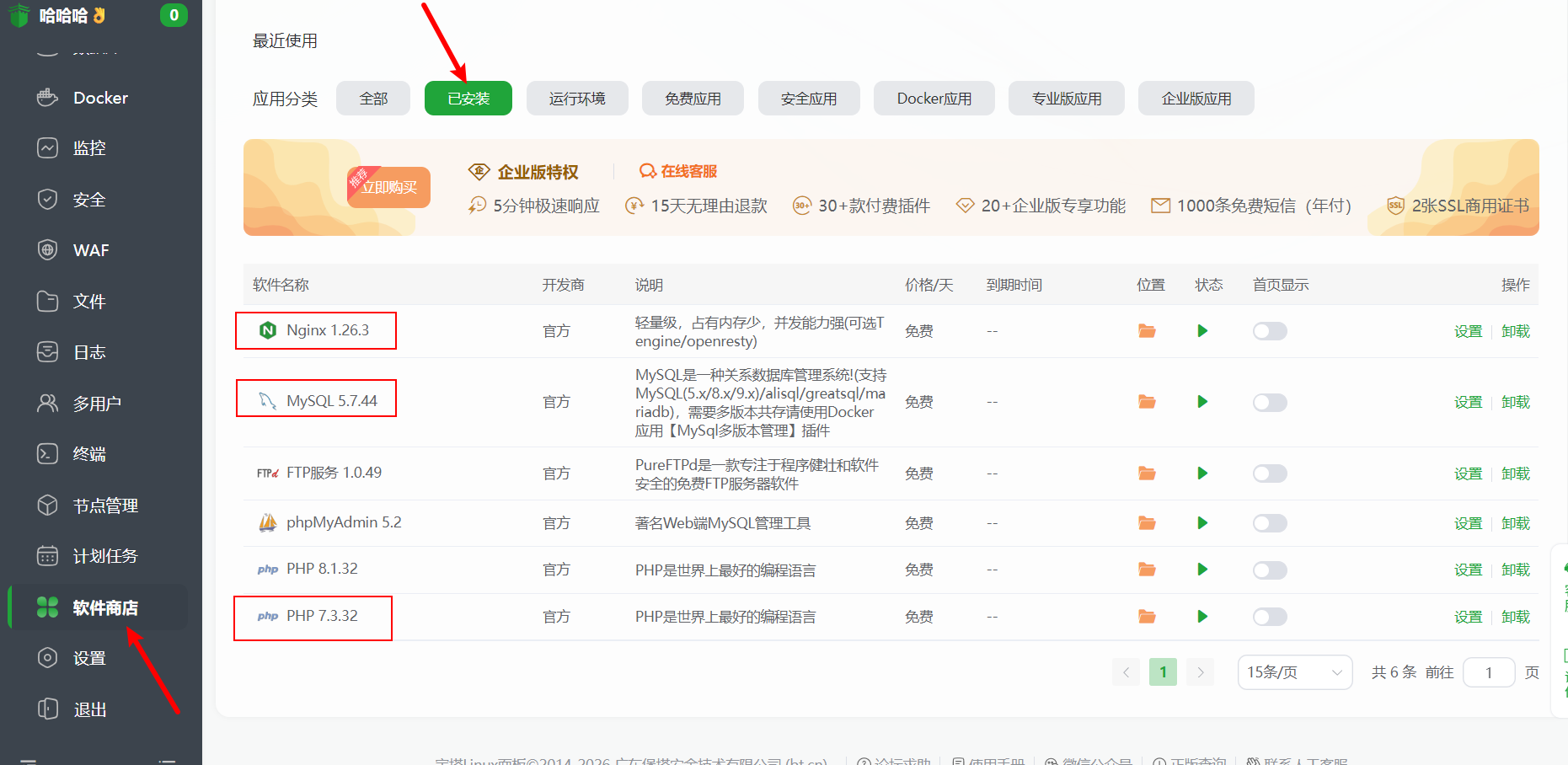
Task: Open the 软件商店 four-dot icon
Action: point(47,607)
